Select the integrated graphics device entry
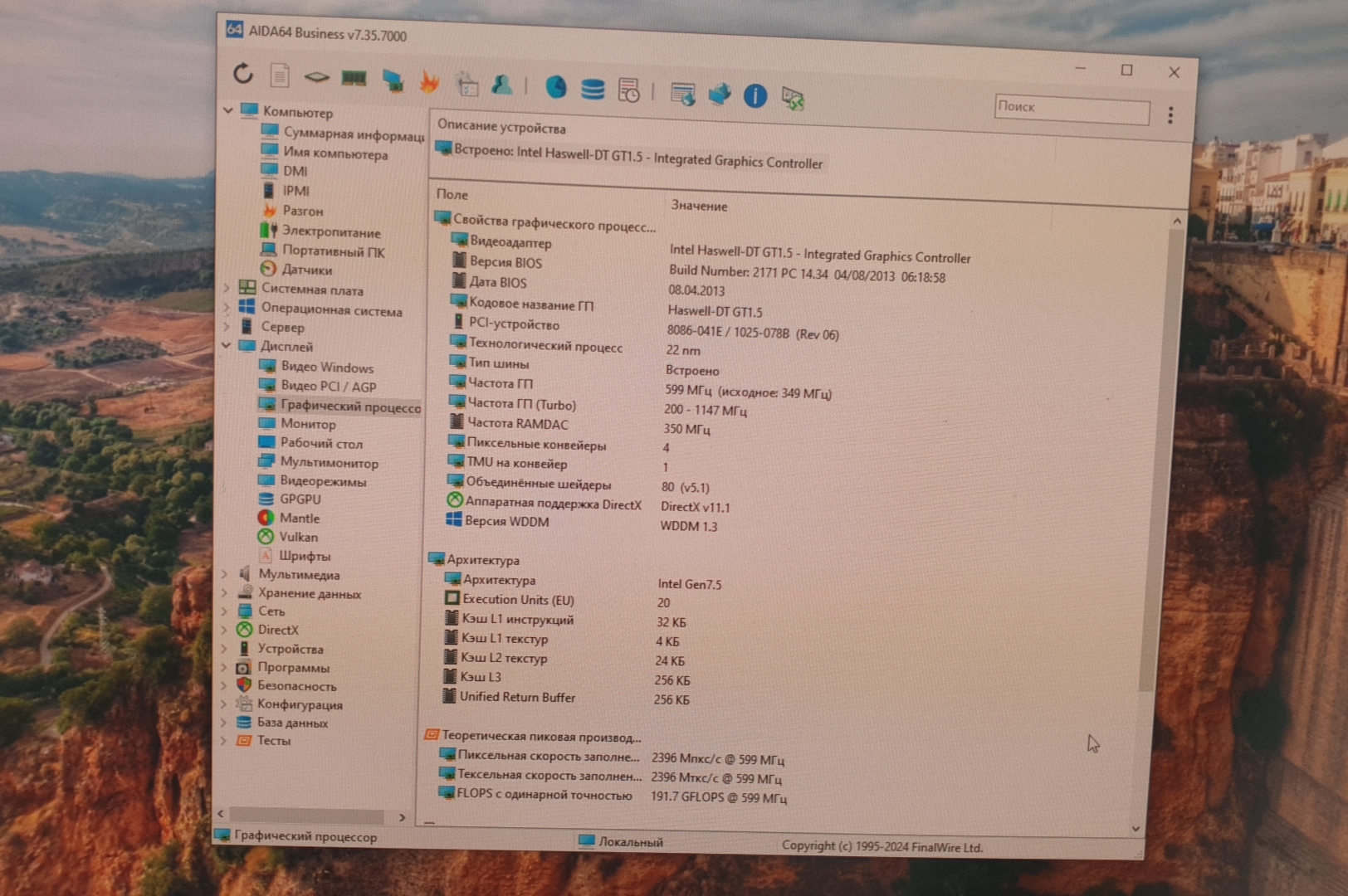Viewport: 1348px width, 896px height. tap(629, 156)
